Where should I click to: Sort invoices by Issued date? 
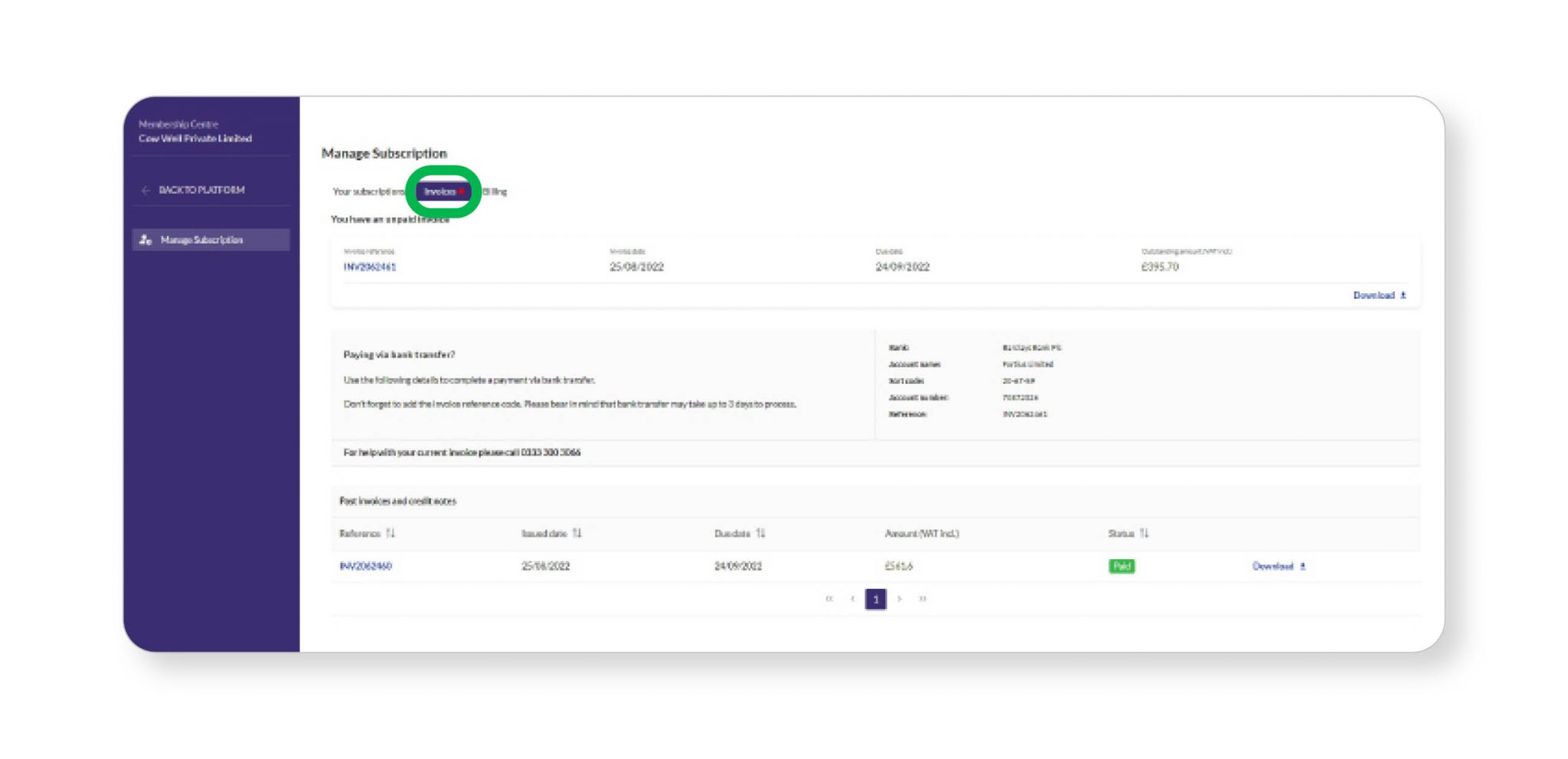coord(577,533)
